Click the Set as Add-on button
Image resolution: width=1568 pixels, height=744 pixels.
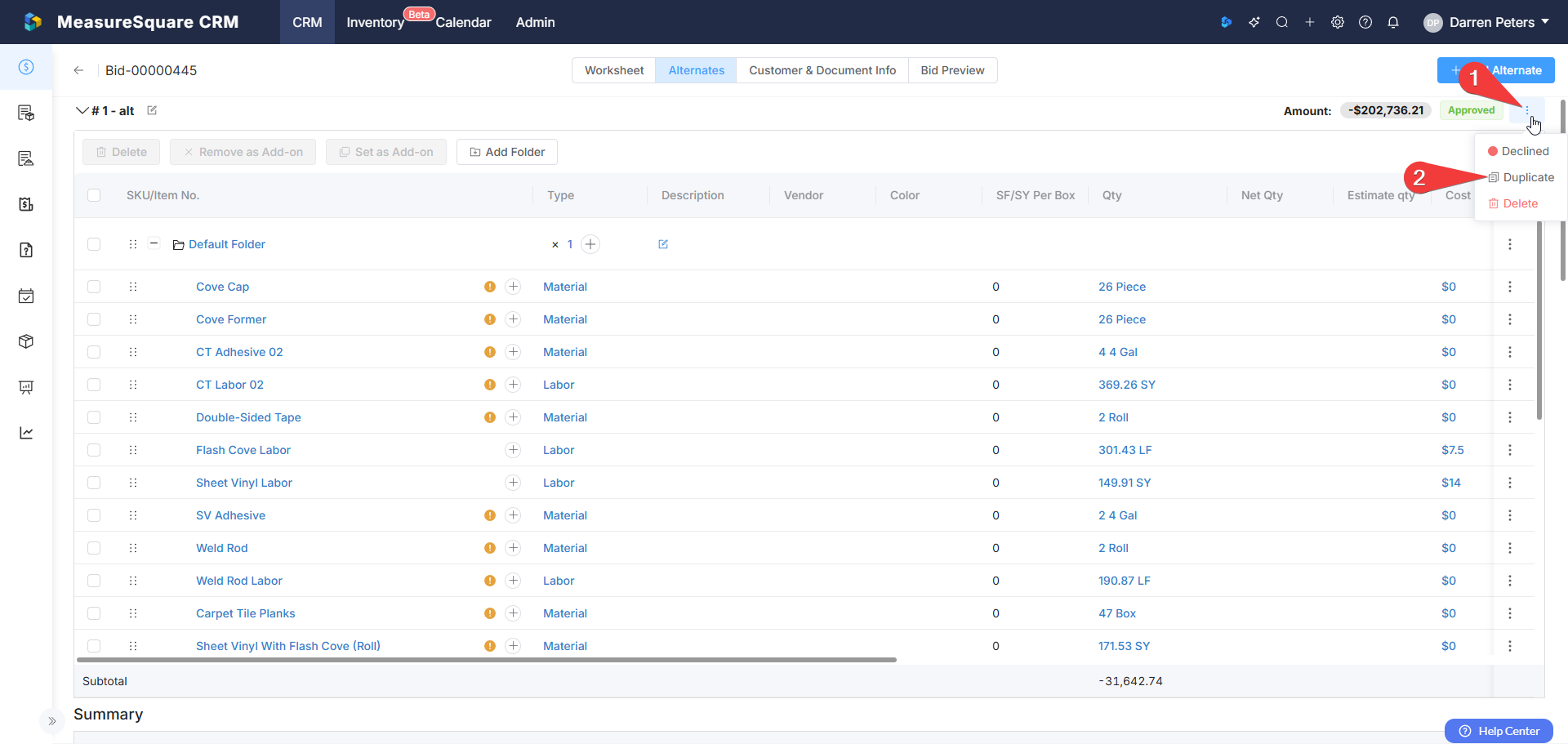coord(386,152)
